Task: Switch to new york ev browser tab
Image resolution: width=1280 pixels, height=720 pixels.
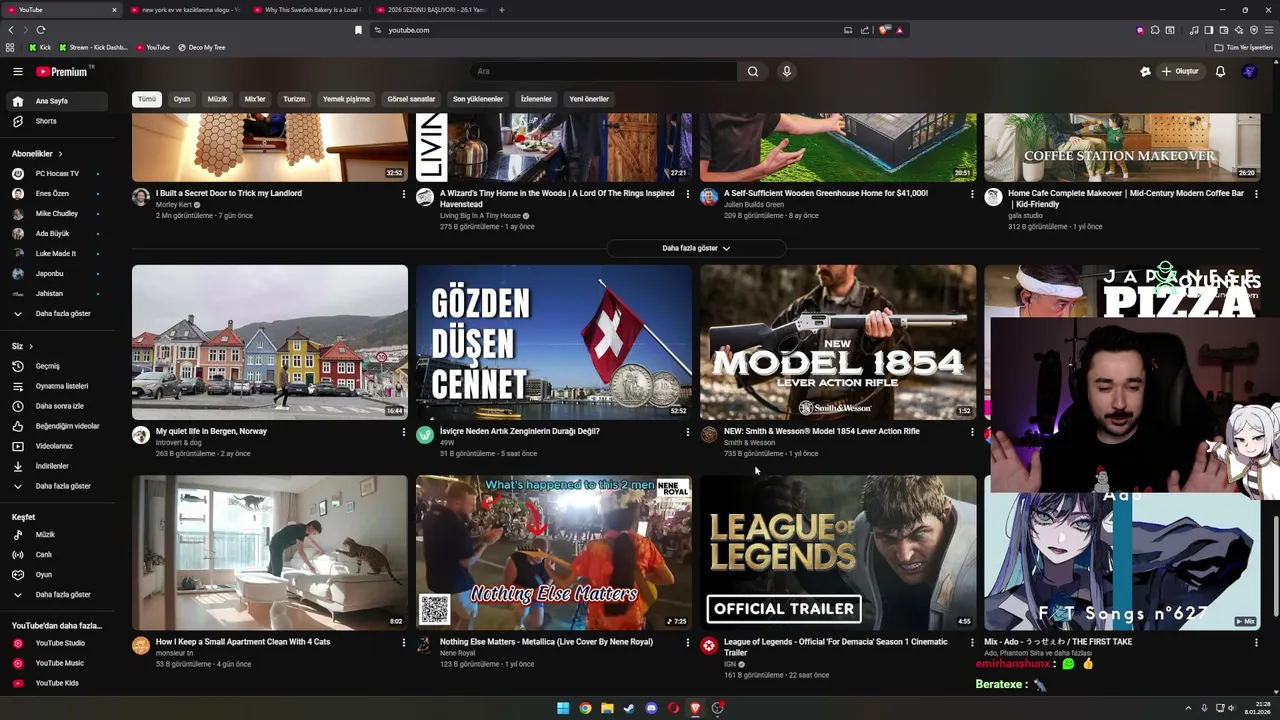Action: tap(185, 10)
